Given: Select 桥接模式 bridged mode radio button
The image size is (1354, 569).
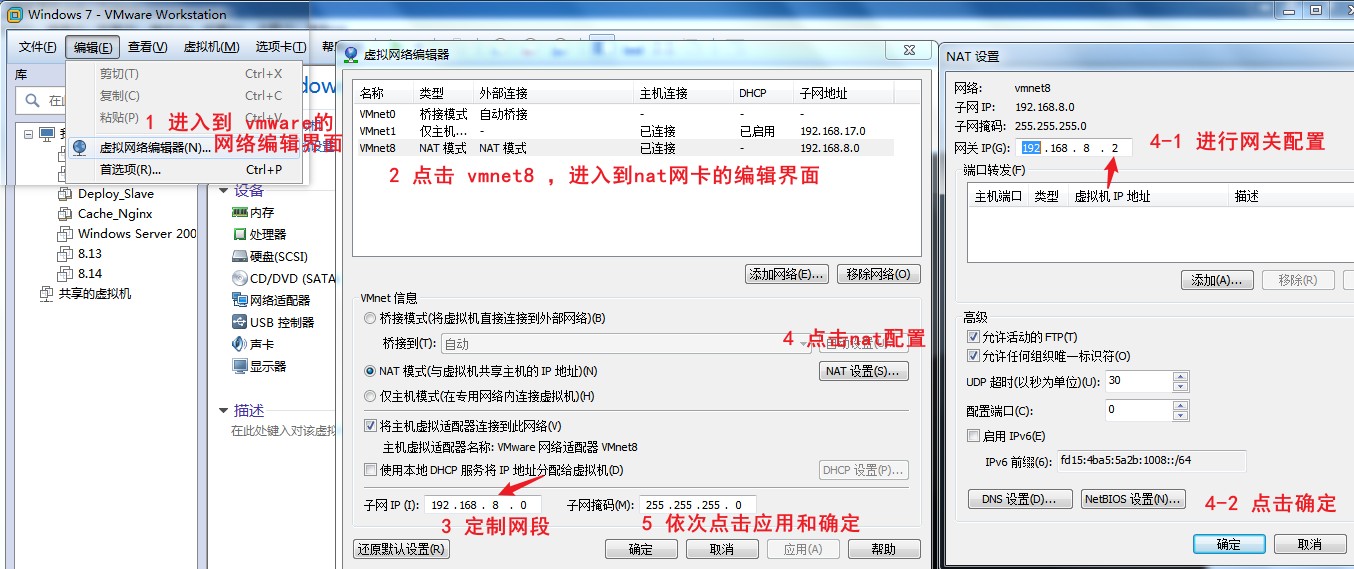Looking at the screenshot, I should (x=370, y=318).
